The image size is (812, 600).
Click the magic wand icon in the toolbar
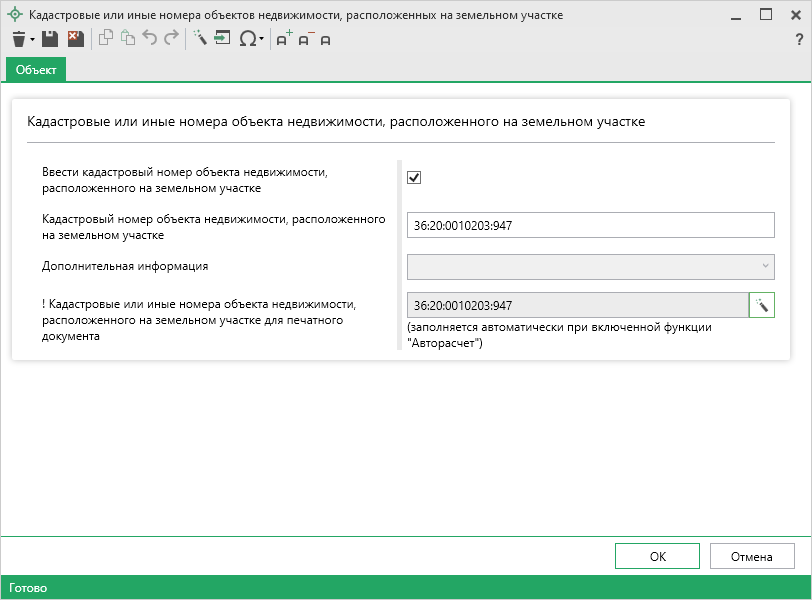(x=199, y=39)
